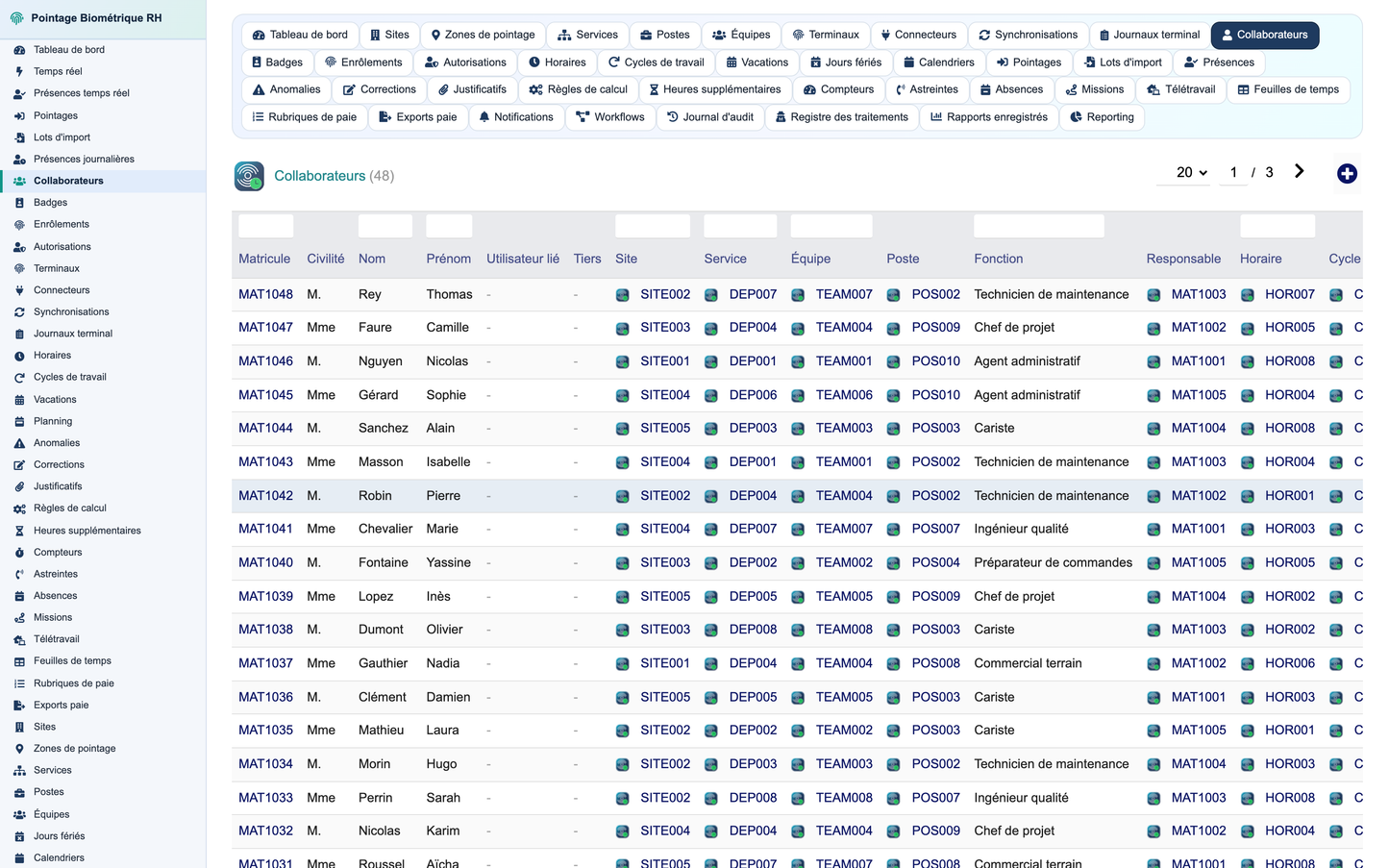The width and height of the screenshot is (1389, 868).
Task: Click the Nom column filter field
Action: click(385, 226)
